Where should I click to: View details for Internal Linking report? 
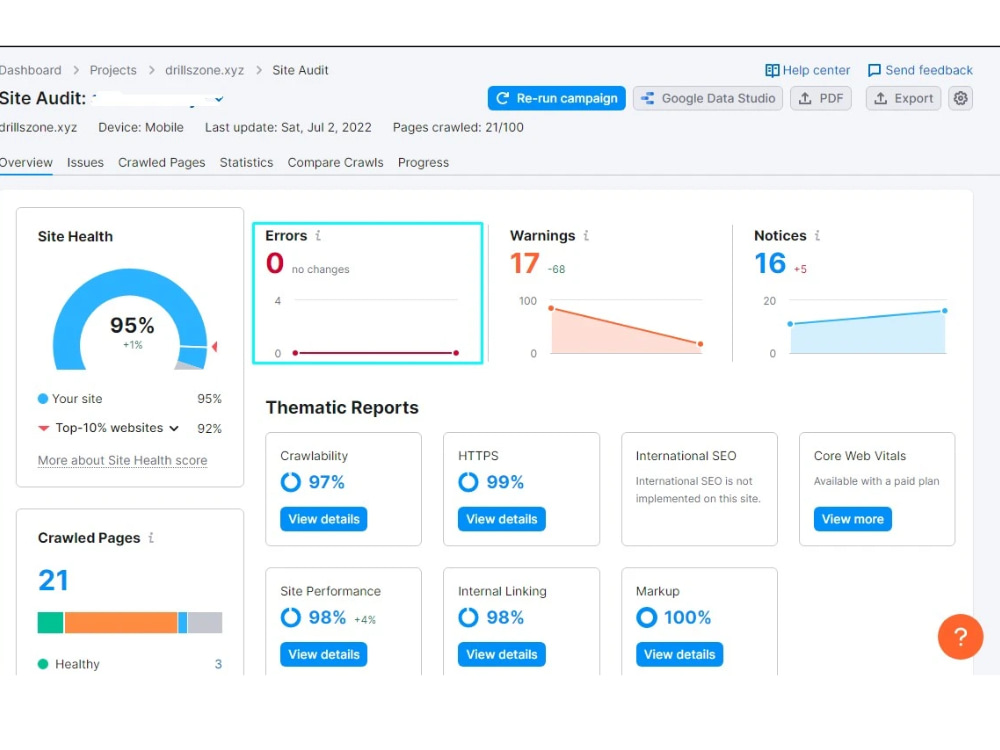(501, 654)
